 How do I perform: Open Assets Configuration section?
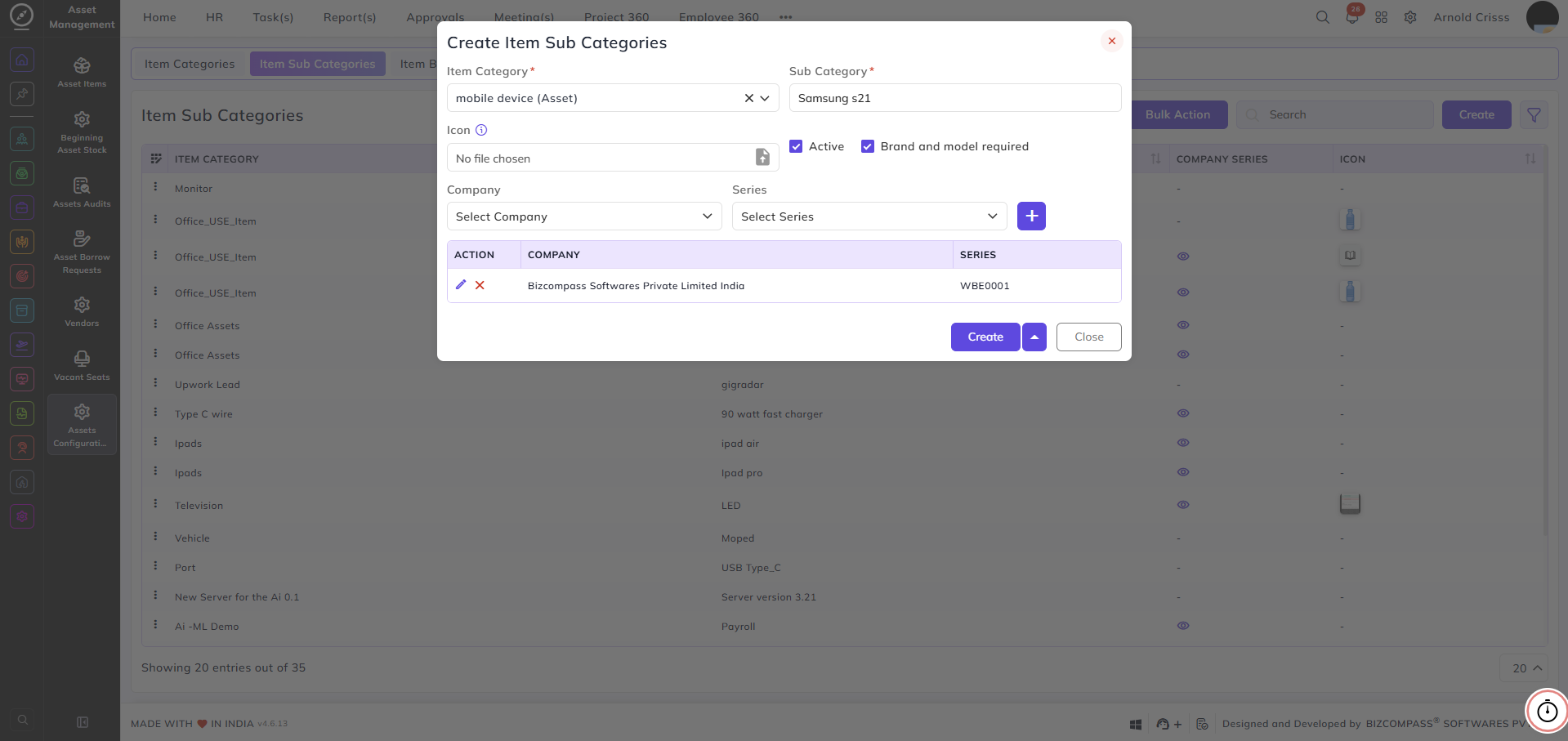[82, 425]
